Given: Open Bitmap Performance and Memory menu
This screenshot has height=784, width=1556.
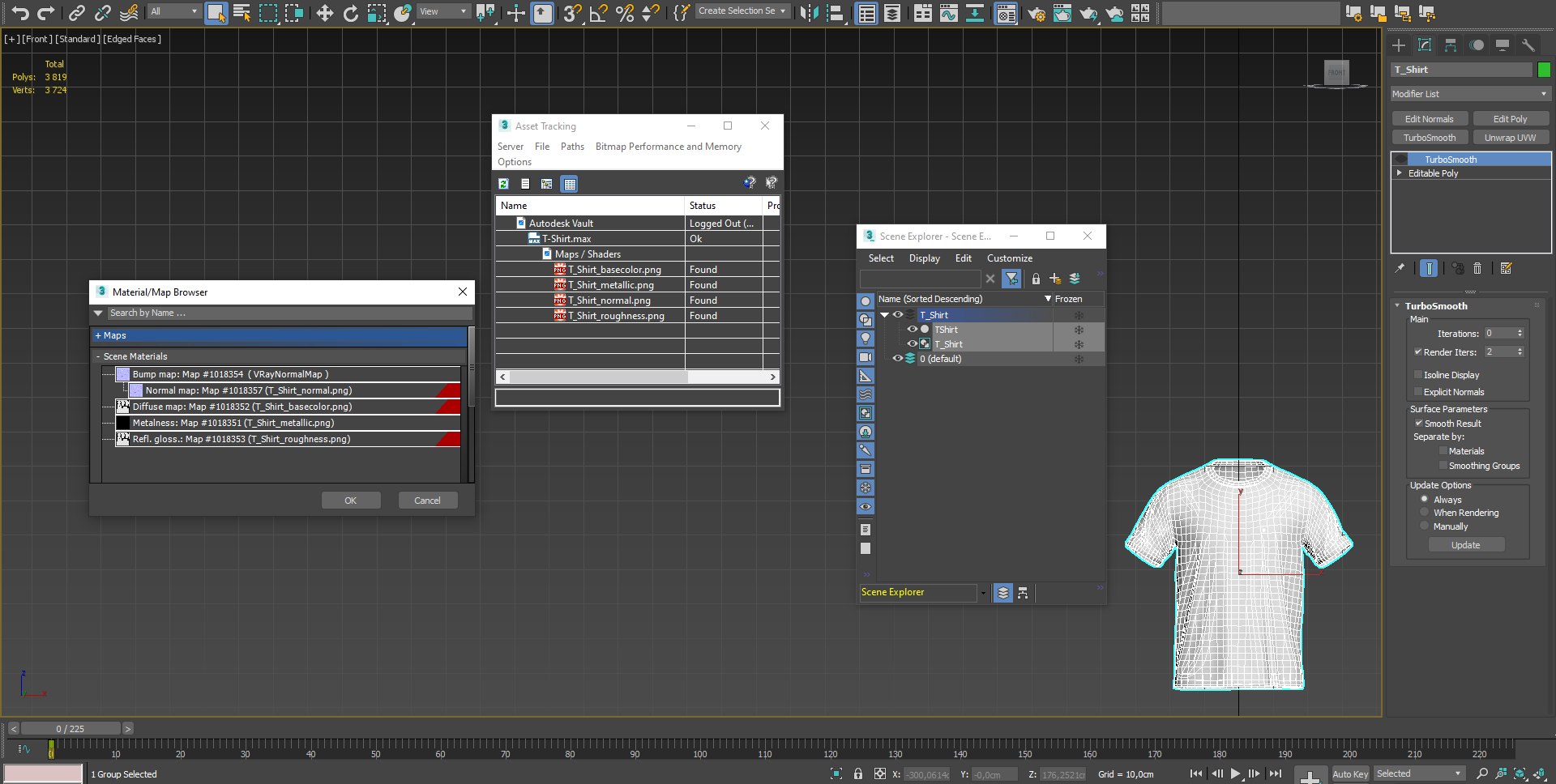Looking at the screenshot, I should click(x=669, y=147).
